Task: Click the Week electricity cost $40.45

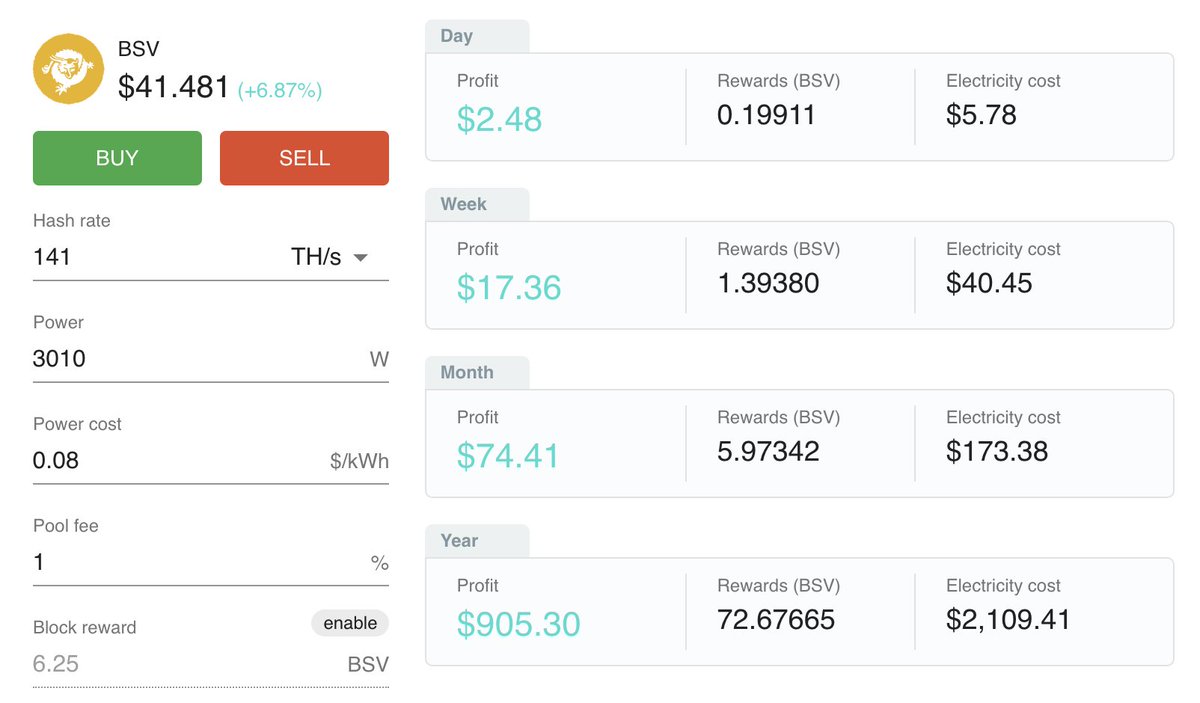Action: point(989,283)
